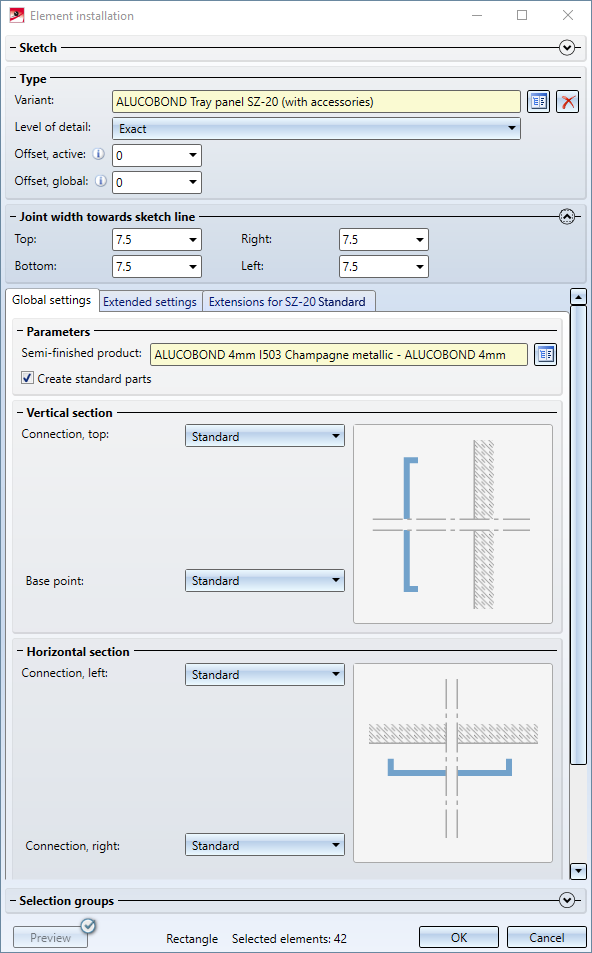592x953 pixels.
Task: Open the Left joint width dropdown
Action: pyautogui.click(x=384, y=266)
